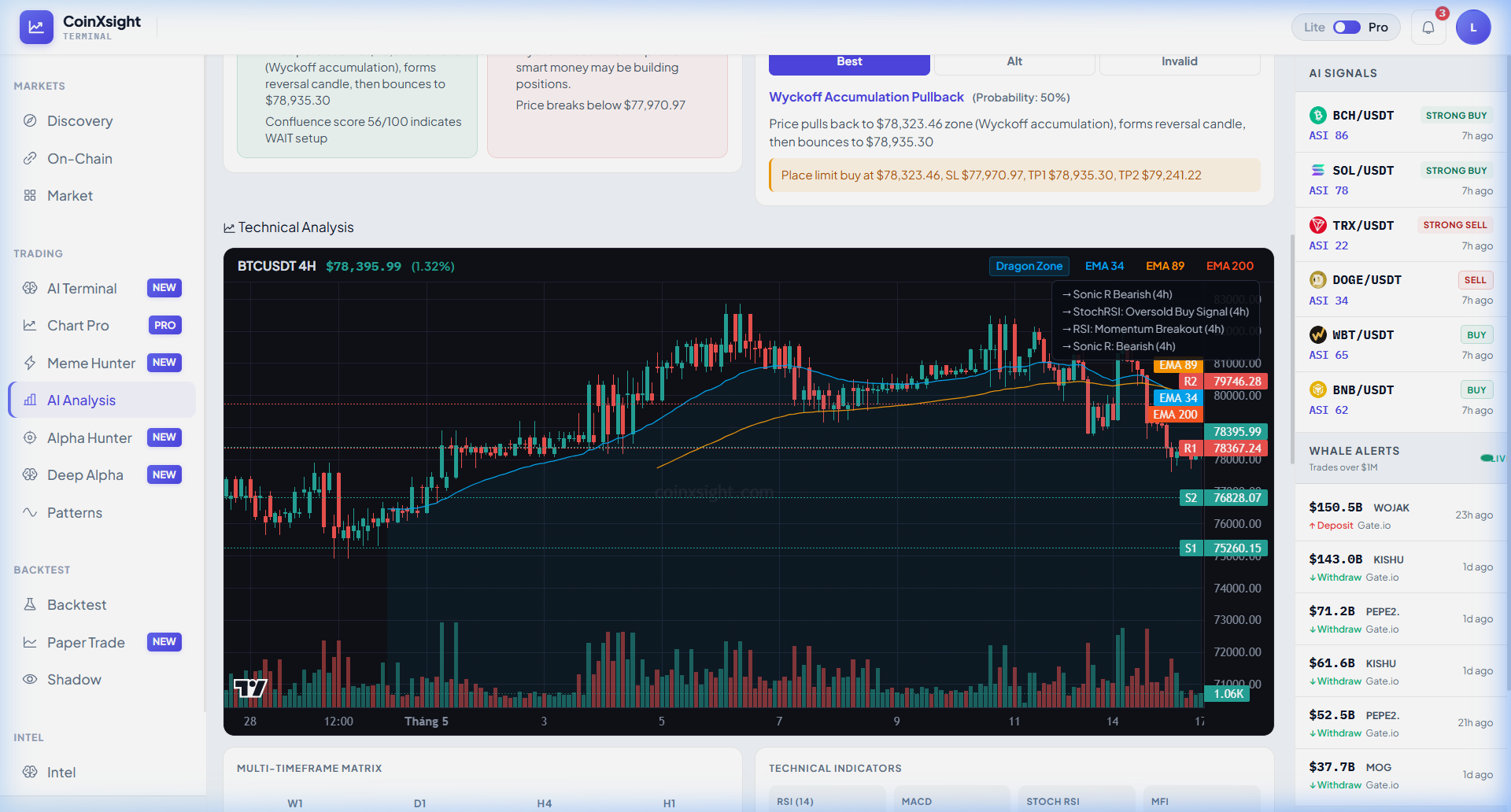
Task: Open KISHU $143.0B whale alert
Action: click(x=1401, y=567)
